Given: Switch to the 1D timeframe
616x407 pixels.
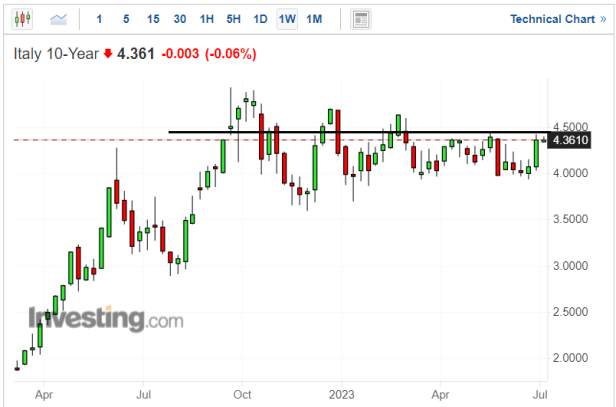Looking at the screenshot, I should pyautogui.click(x=260, y=19).
